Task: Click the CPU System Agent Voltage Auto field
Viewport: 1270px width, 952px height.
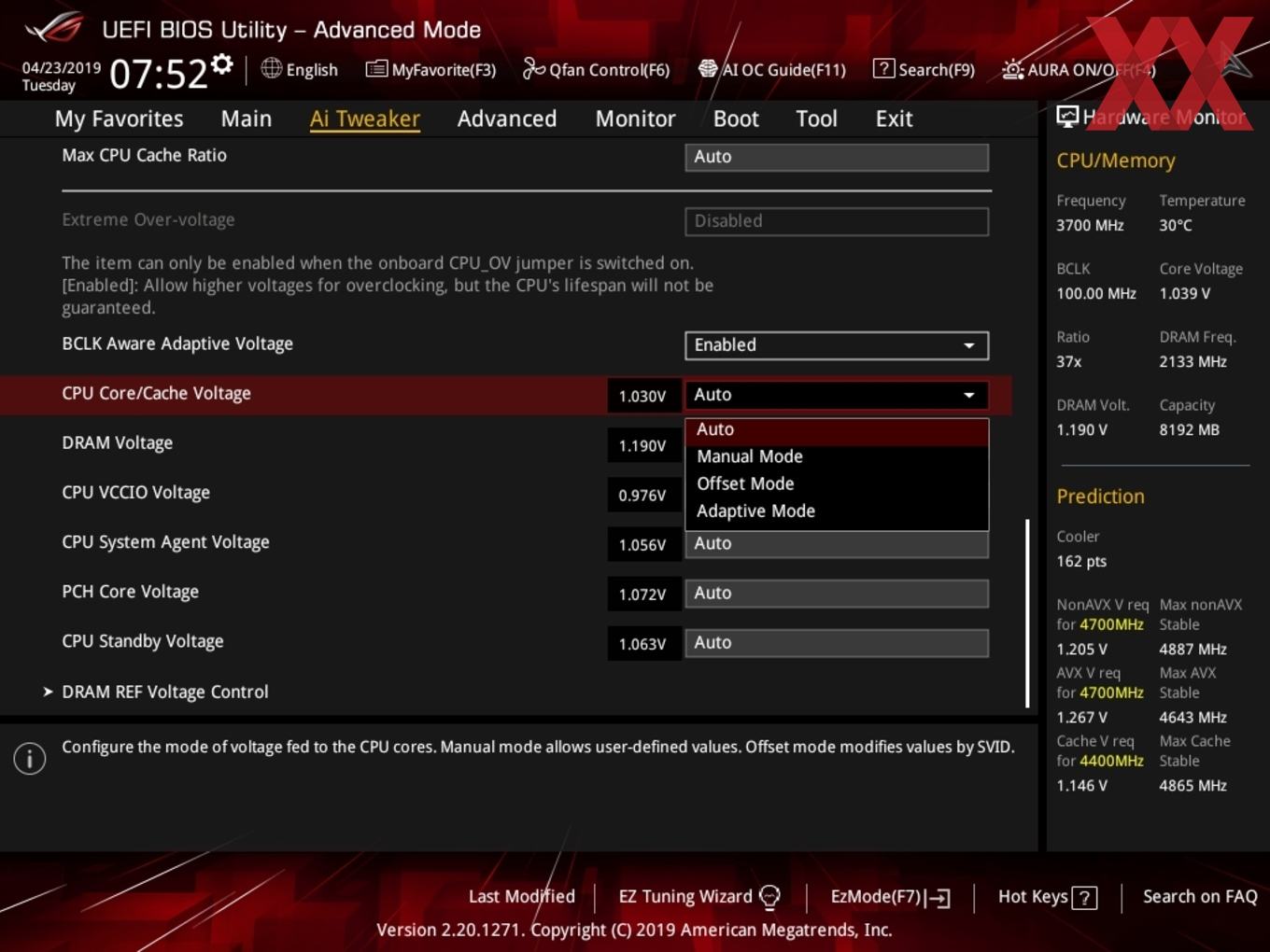Action: [x=837, y=544]
